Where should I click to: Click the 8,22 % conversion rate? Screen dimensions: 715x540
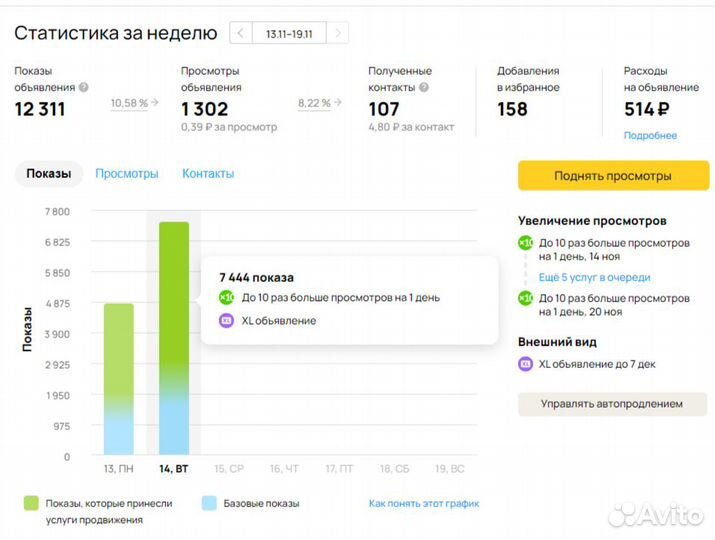314,103
